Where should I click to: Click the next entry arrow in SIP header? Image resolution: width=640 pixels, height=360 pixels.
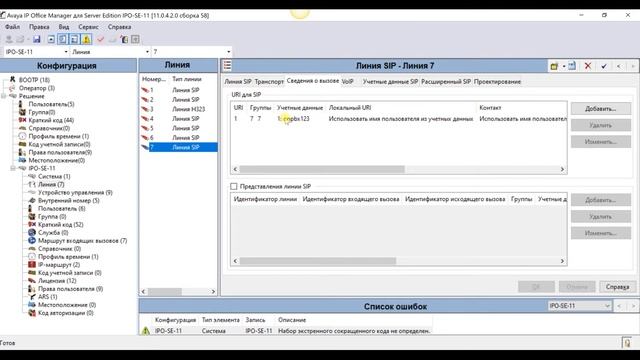tap(633, 66)
